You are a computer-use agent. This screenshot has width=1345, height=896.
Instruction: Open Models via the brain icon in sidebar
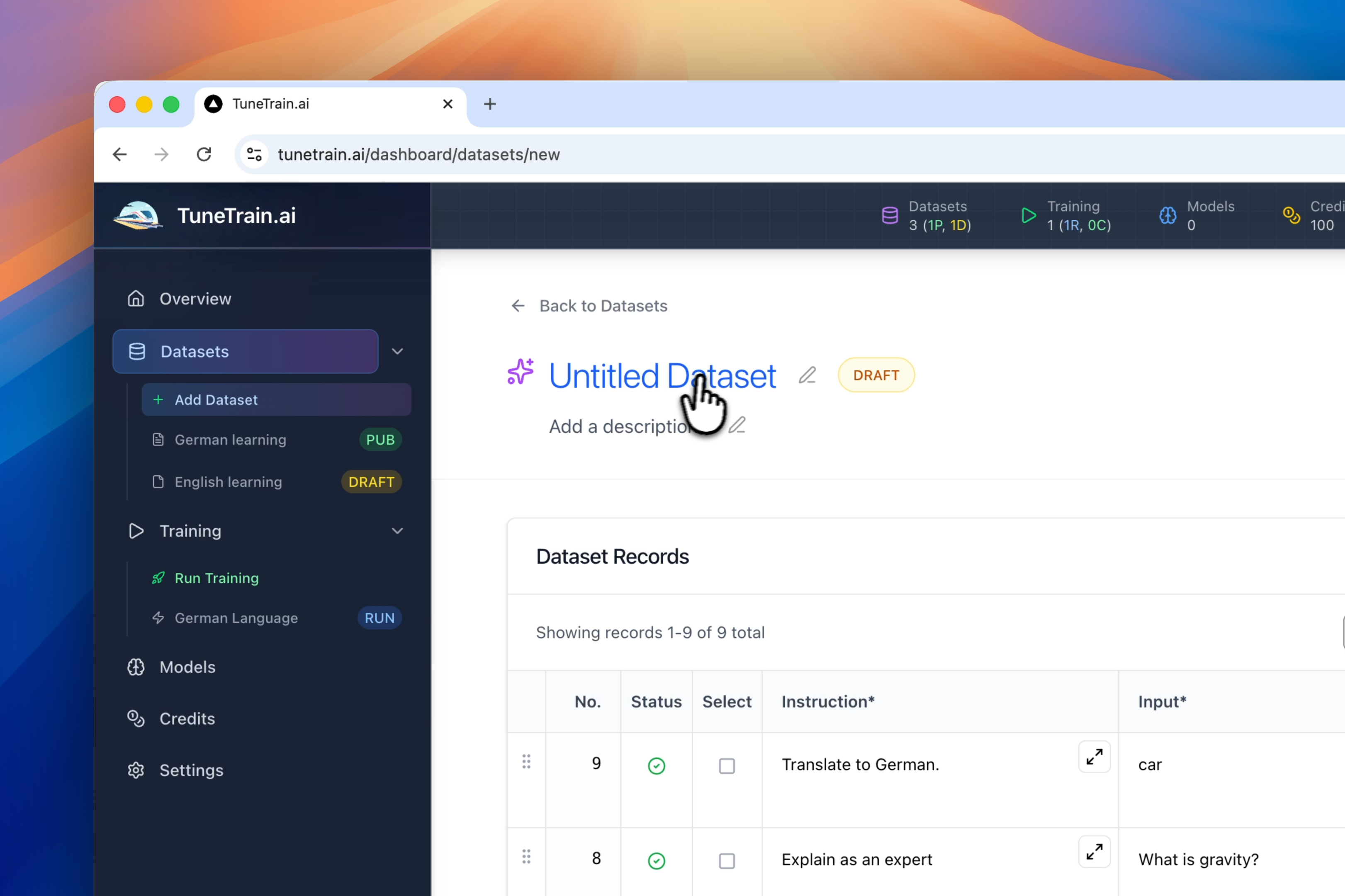[x=136, y=667]
